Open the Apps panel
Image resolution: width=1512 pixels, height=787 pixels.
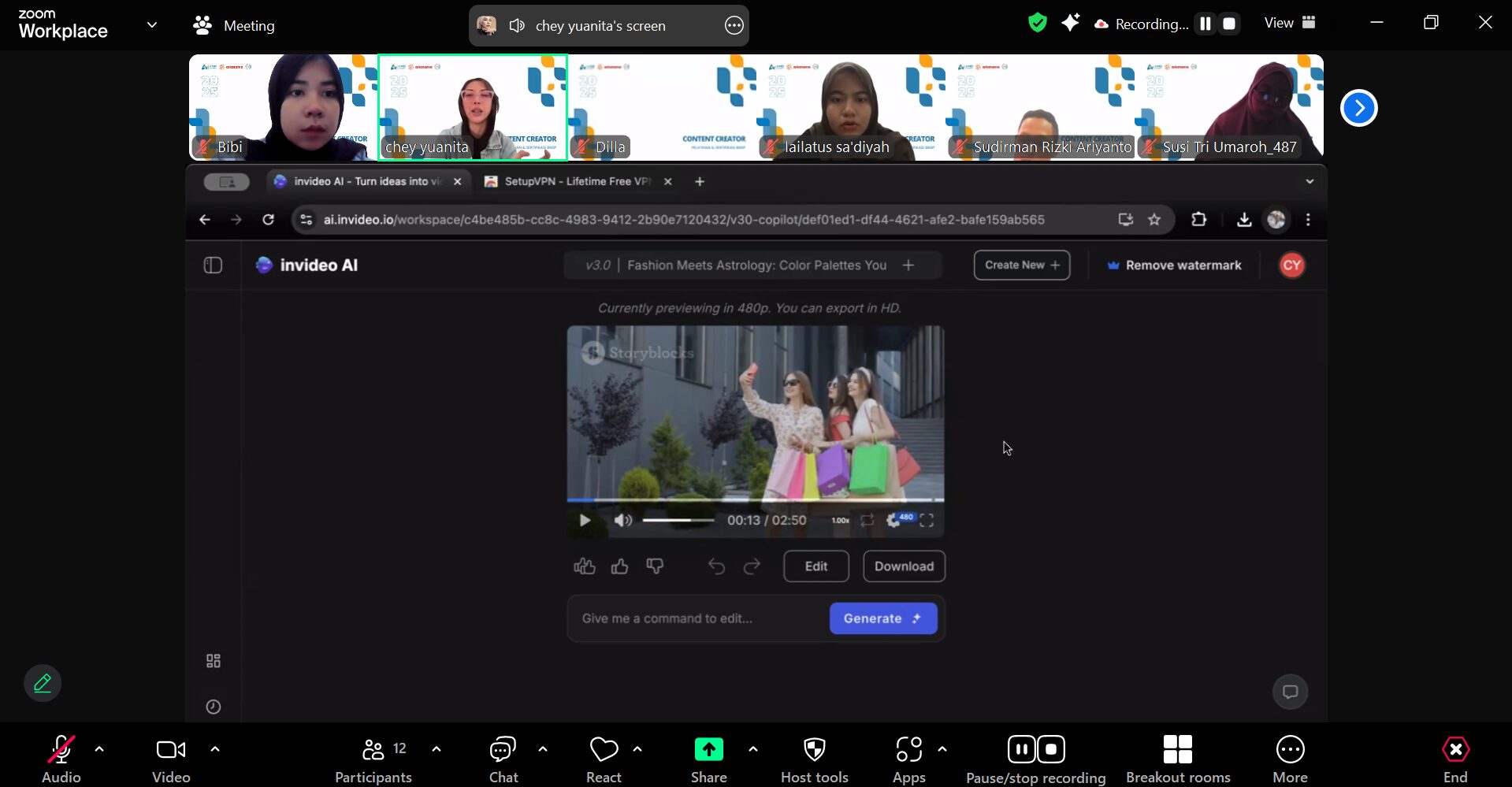[x=908, y=759]
